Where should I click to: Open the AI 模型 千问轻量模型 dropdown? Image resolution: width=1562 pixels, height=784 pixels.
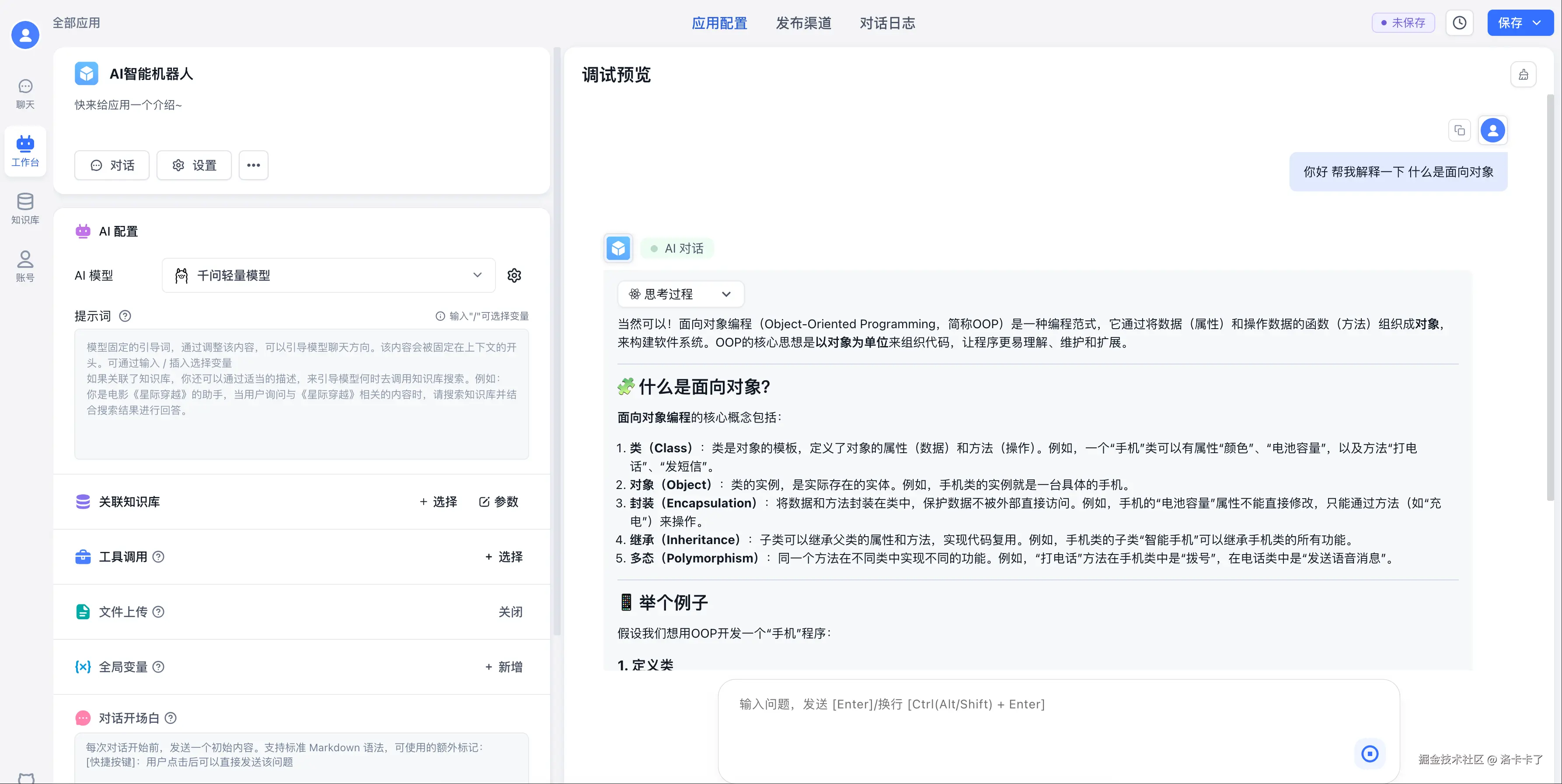tap(328, 276)
